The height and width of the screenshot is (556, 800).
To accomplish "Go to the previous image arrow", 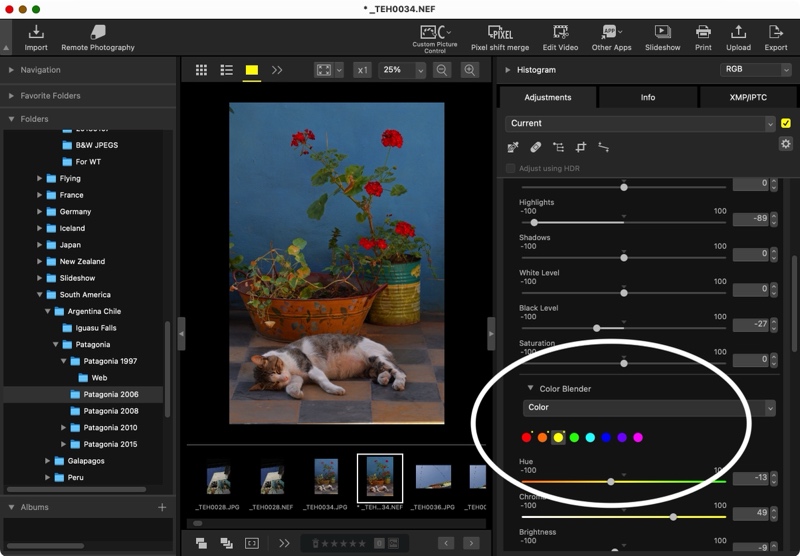I will coord(446,543).
